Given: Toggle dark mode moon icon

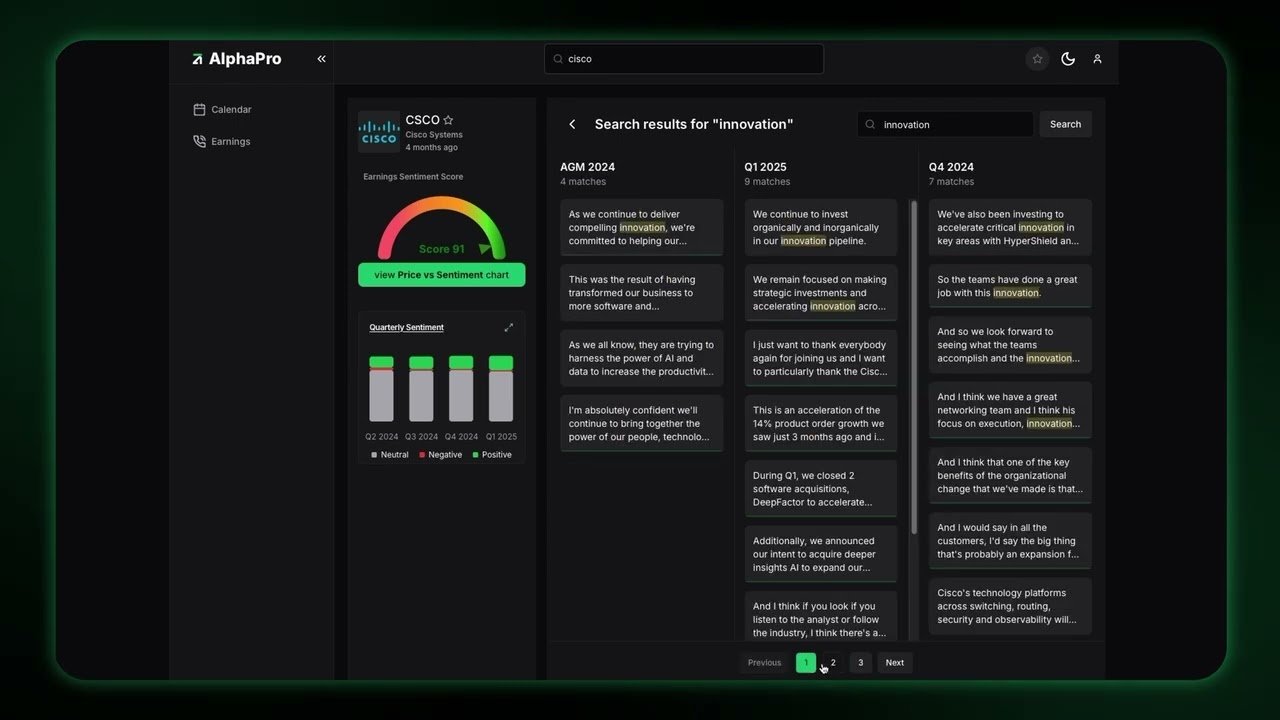Looking at the screenshot, I should pos(1068,59).
